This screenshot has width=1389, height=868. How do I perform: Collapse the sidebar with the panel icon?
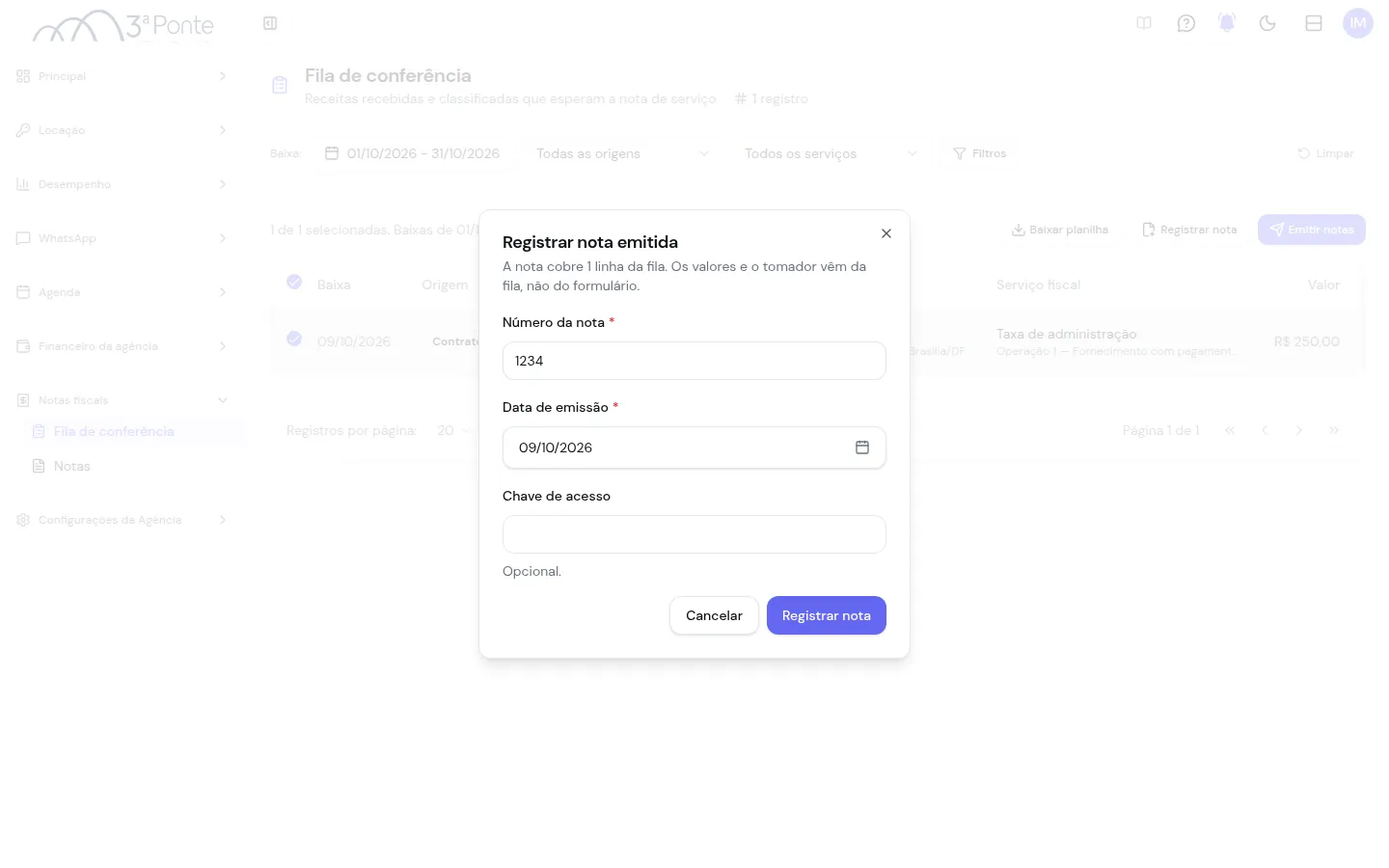[x=270, y=23]
